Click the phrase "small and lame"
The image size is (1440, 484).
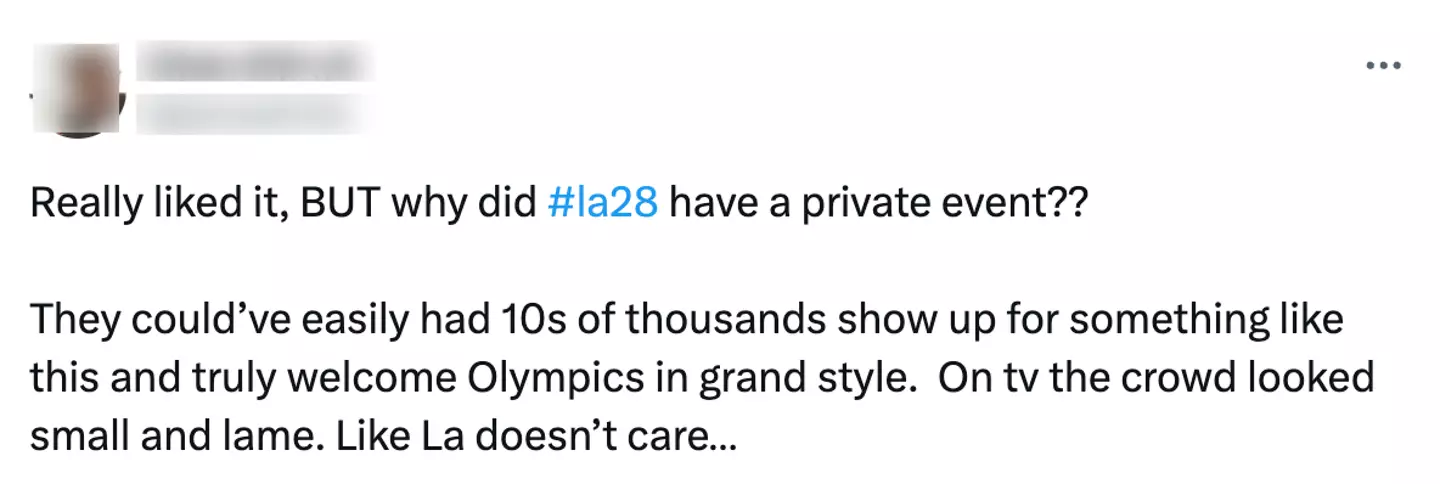[x=149, y=438]
